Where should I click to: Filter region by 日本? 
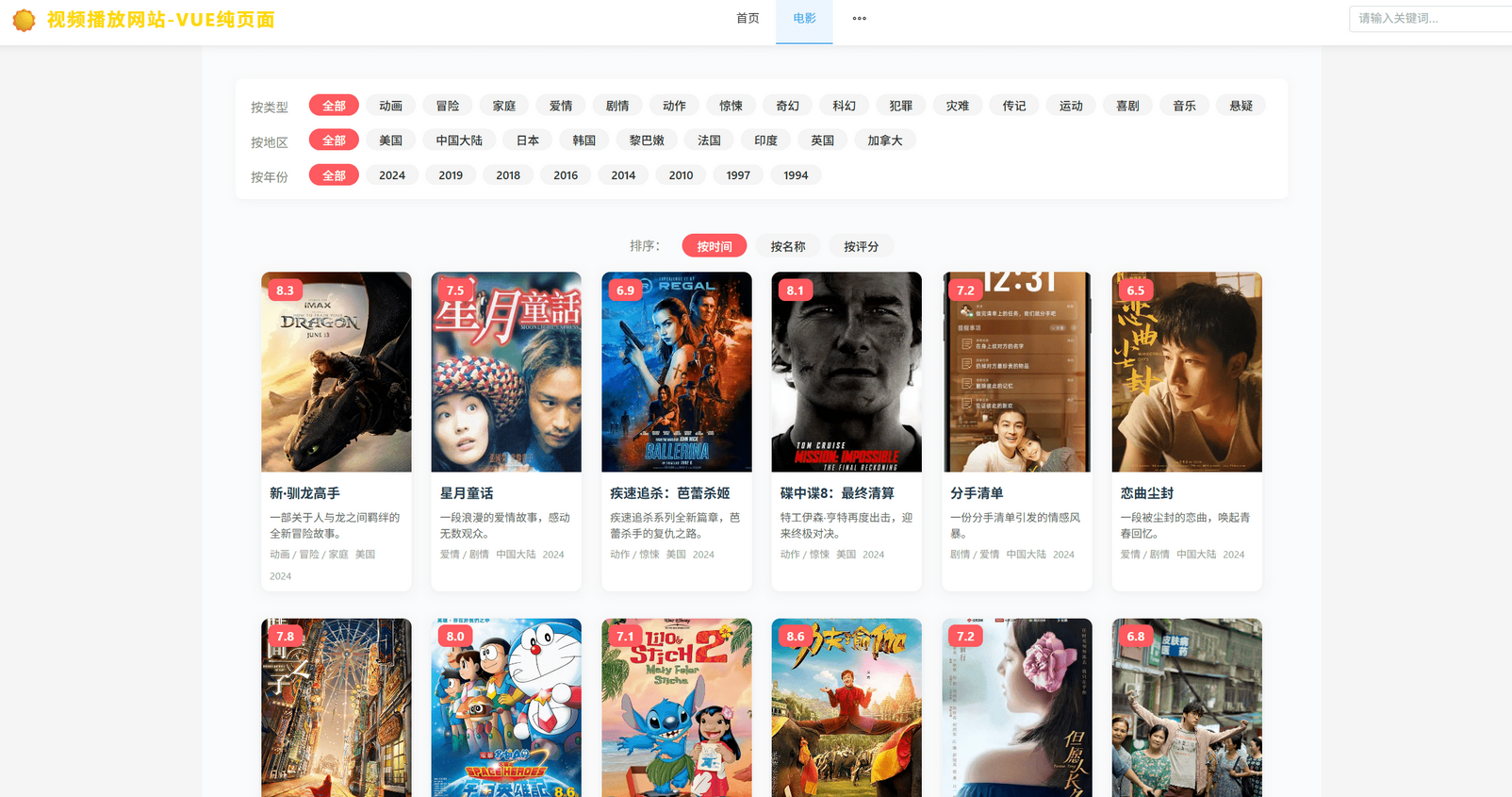[x=528, y=141]
